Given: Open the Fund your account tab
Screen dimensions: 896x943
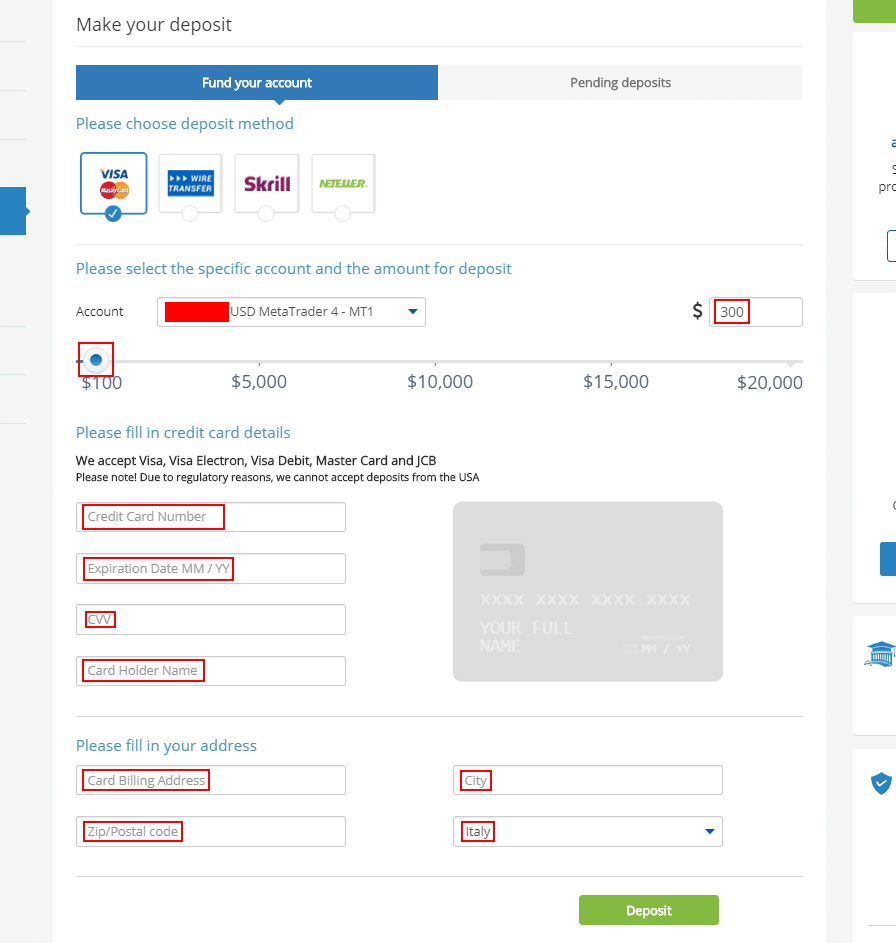Looking at the screenshot, I should pyautogui.click(x=257, y=83).
